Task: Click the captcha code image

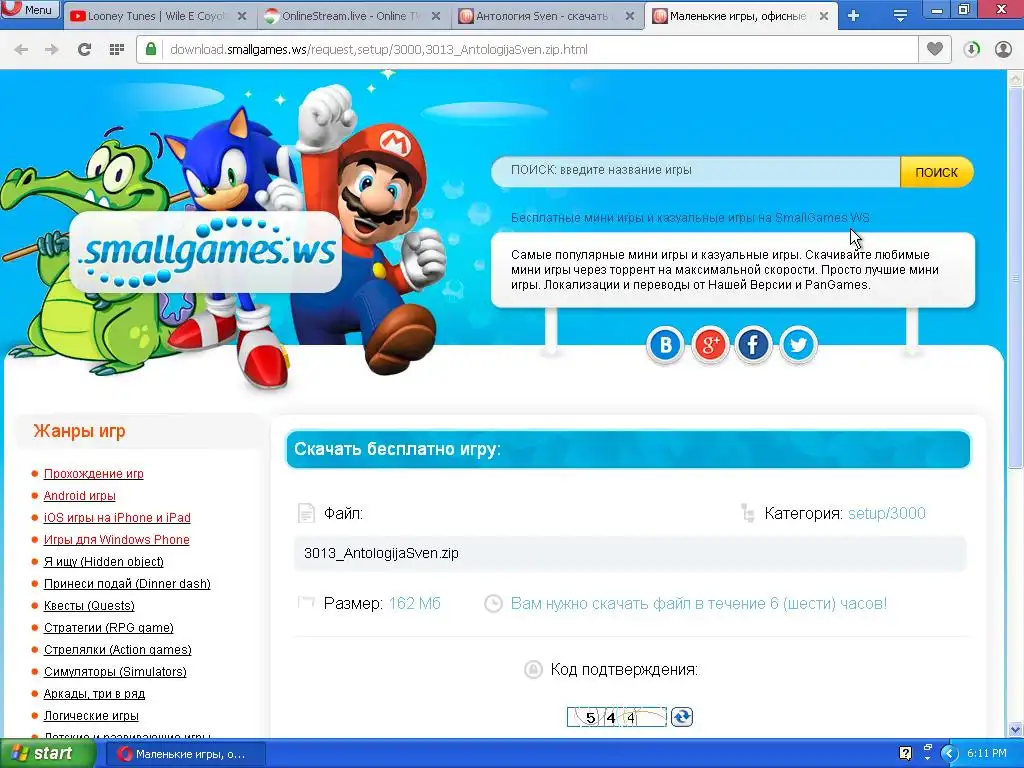Action: (x=616, y=717)
